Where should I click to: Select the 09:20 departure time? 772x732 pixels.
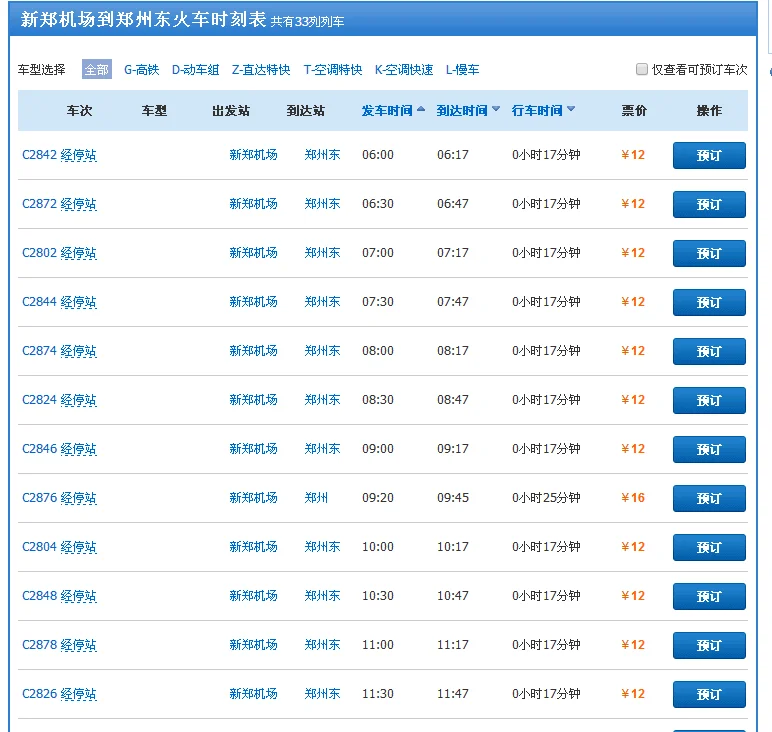pos(378,498)
